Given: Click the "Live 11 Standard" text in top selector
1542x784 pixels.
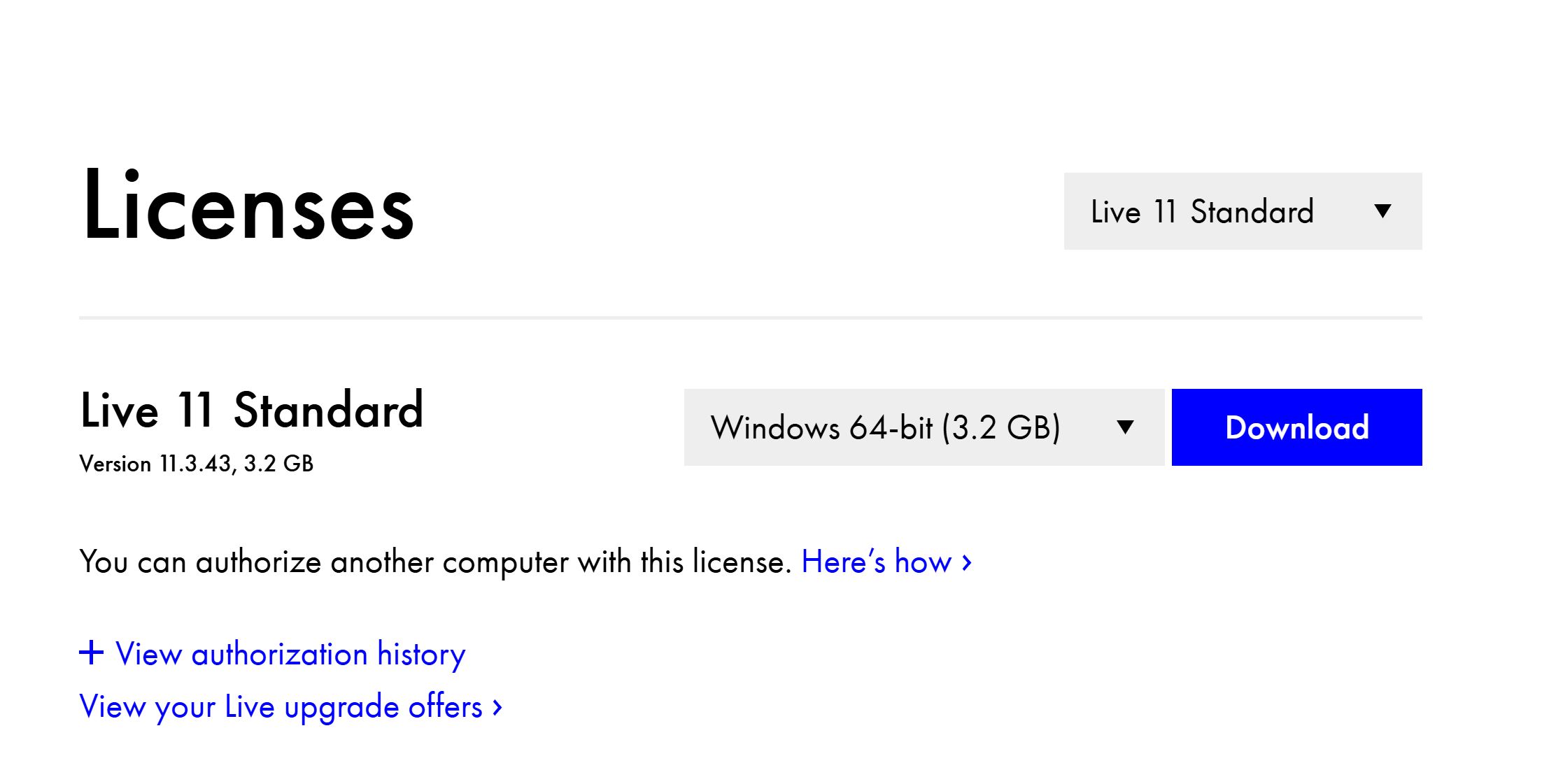Looking at the screenshot, I should pos(1202,211).
